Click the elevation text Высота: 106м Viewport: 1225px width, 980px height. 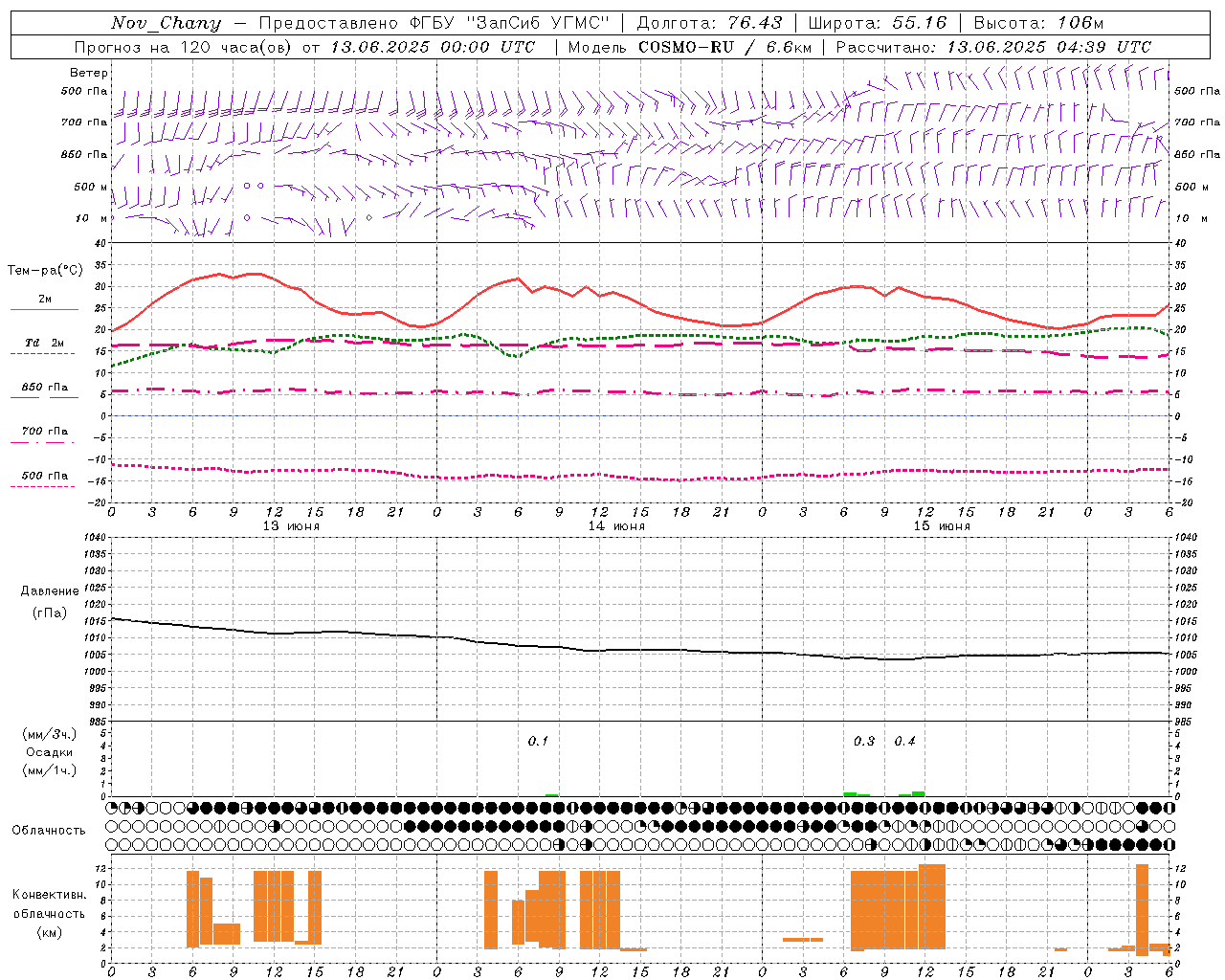point(1038,23)
